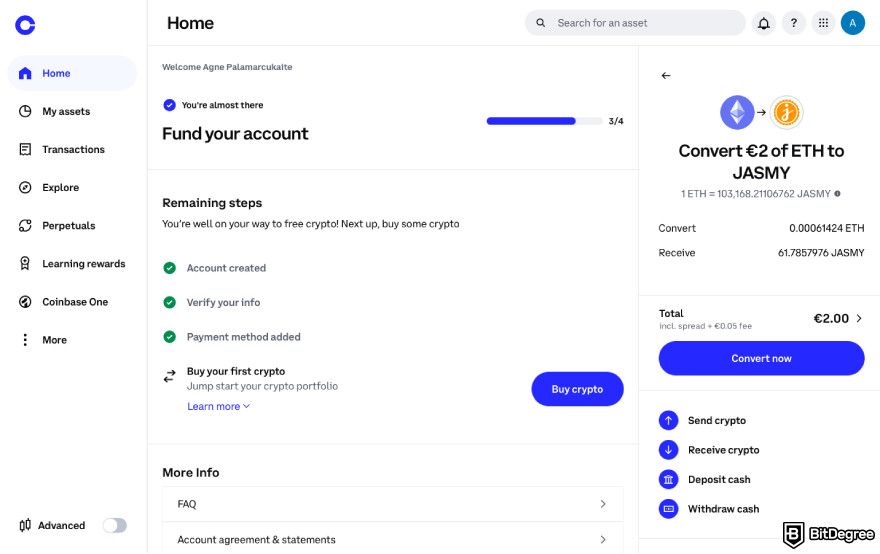Open Coinbase One in sidebar

[72, 302]
